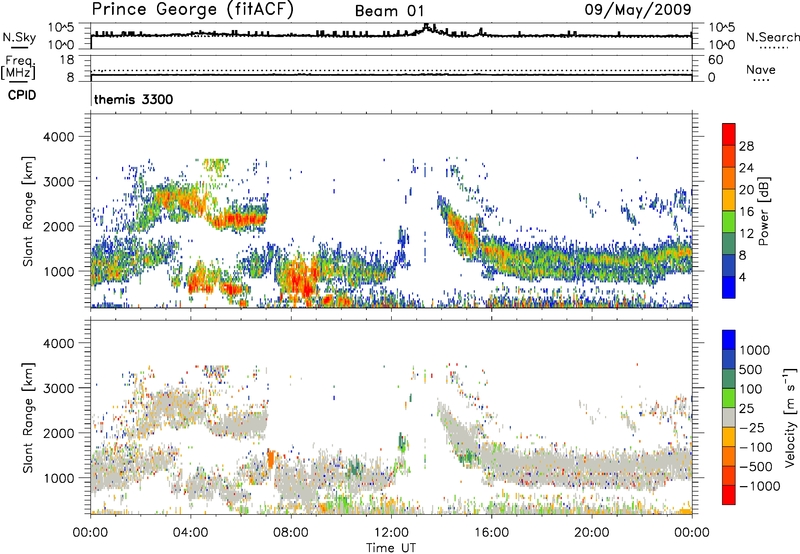The height and width of the screenshot is (554, 800).
Task: Pick the yellow 16–20 dB power segment
Action: click(x=729, y=200)
